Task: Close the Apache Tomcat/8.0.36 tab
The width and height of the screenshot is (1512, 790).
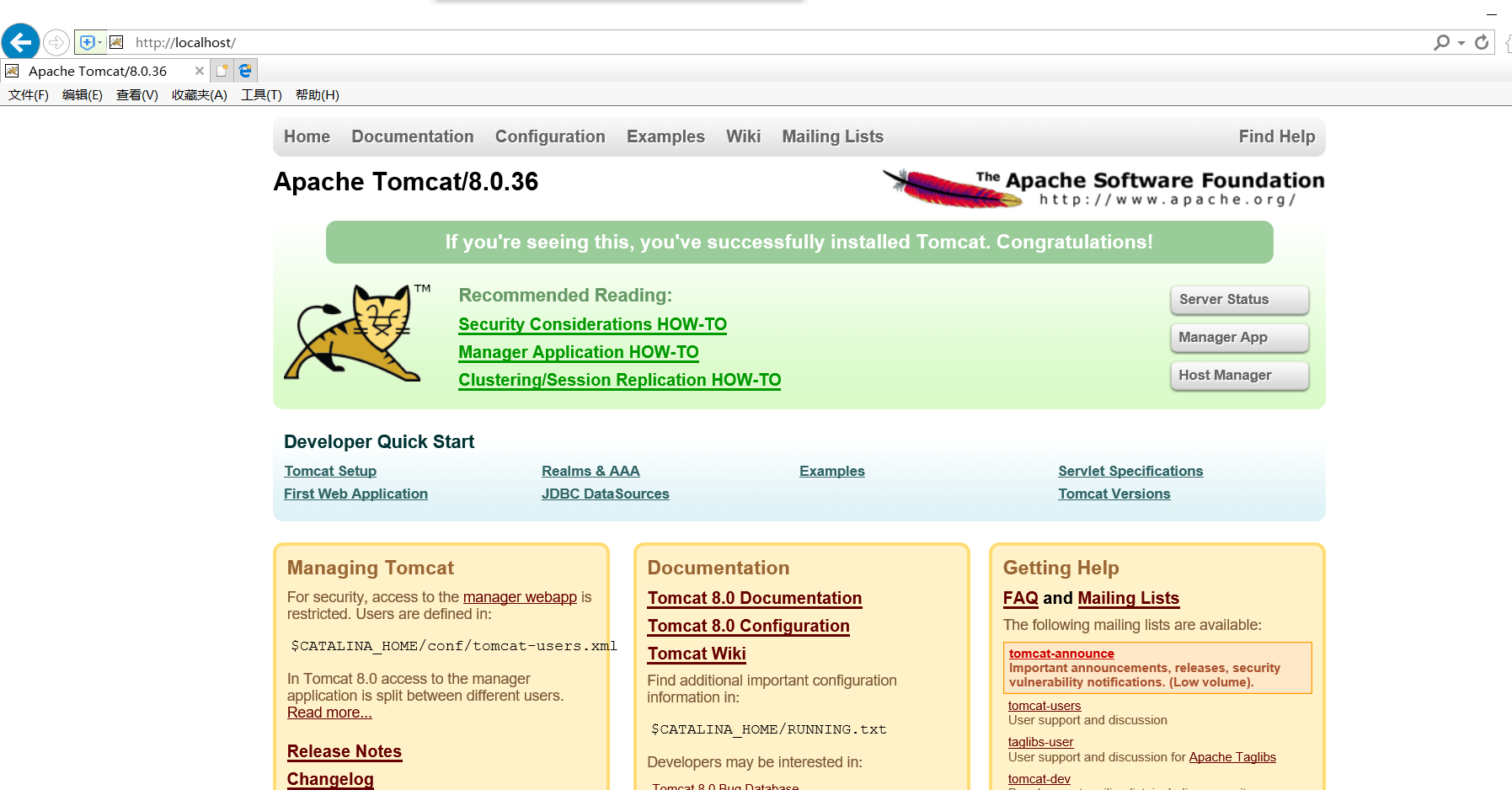Action: pyautogui.click(x=200, y=72)
